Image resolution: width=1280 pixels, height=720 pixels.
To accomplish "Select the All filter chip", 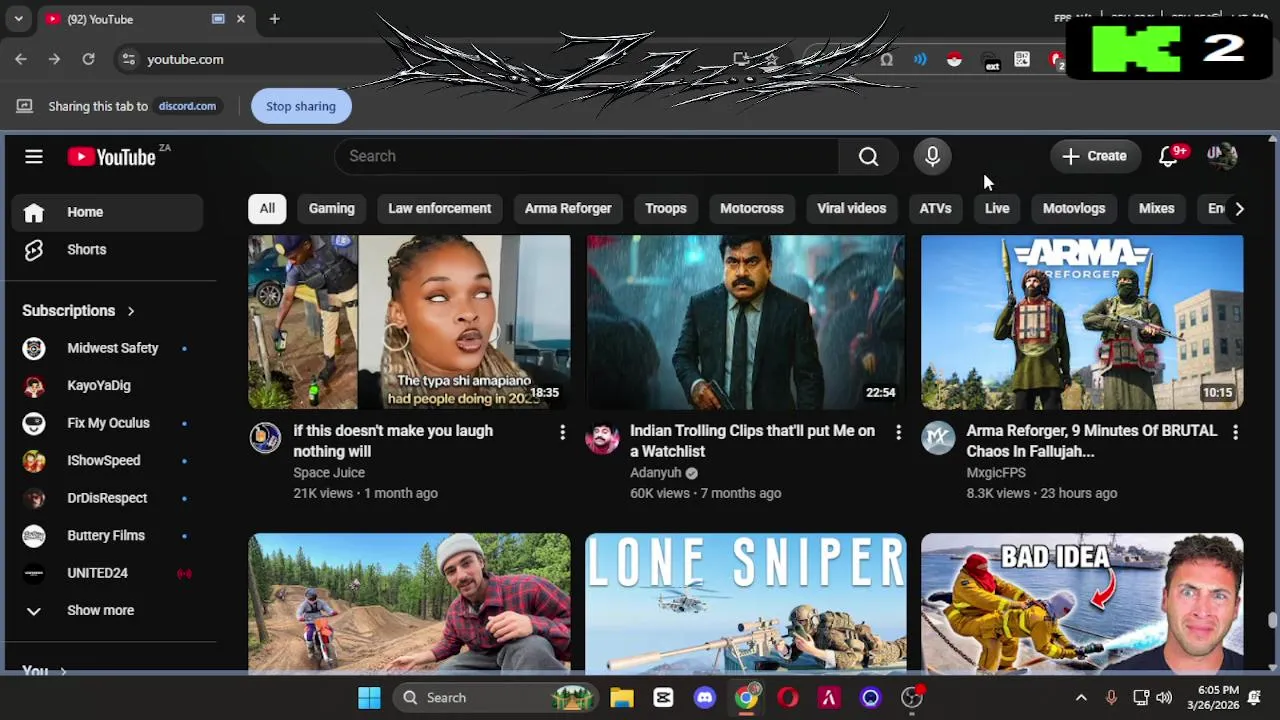I will (267, 208).
